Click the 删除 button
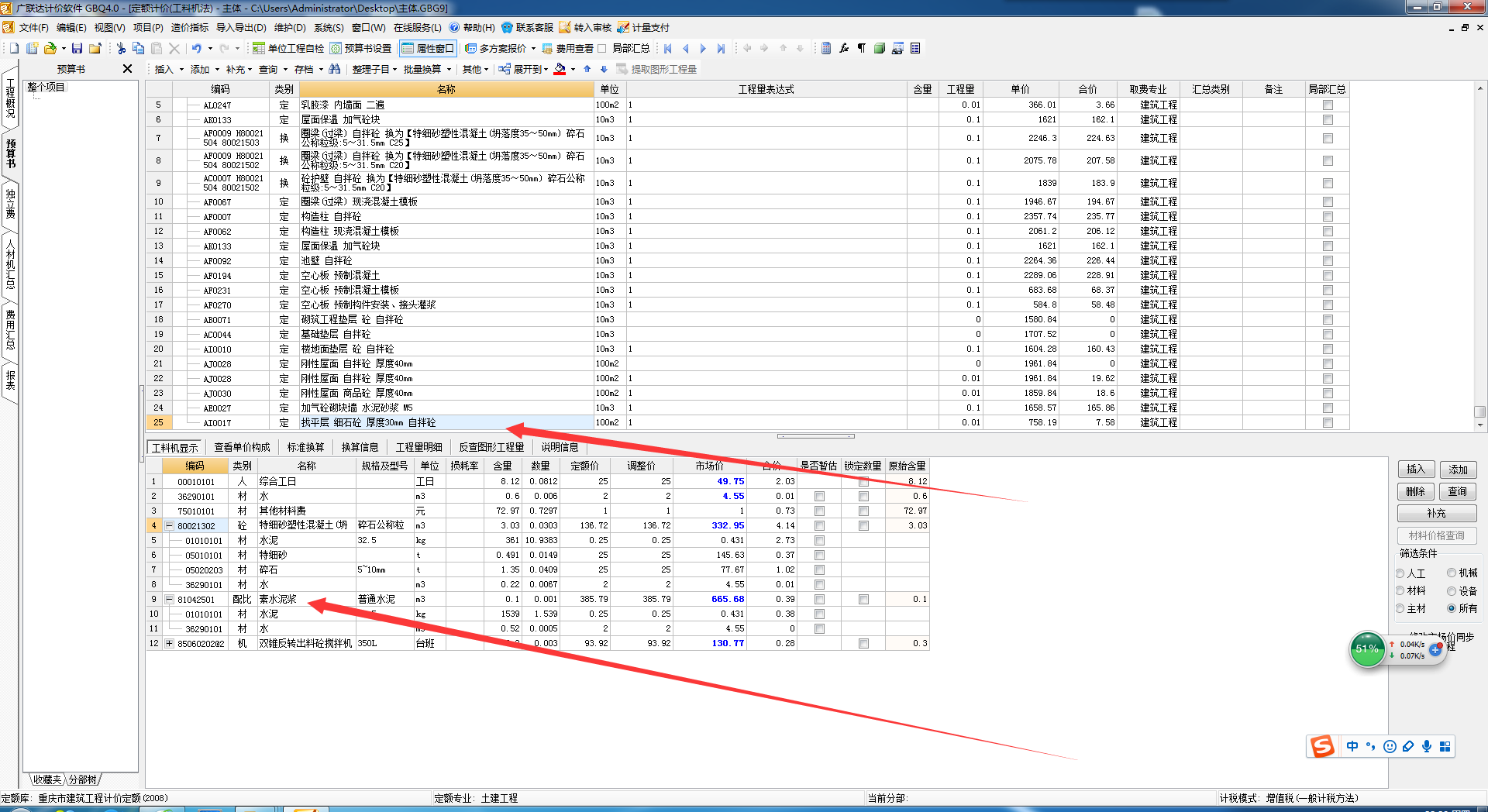Viewport: 1488px width, 812px height. [x=1417, y=491]
